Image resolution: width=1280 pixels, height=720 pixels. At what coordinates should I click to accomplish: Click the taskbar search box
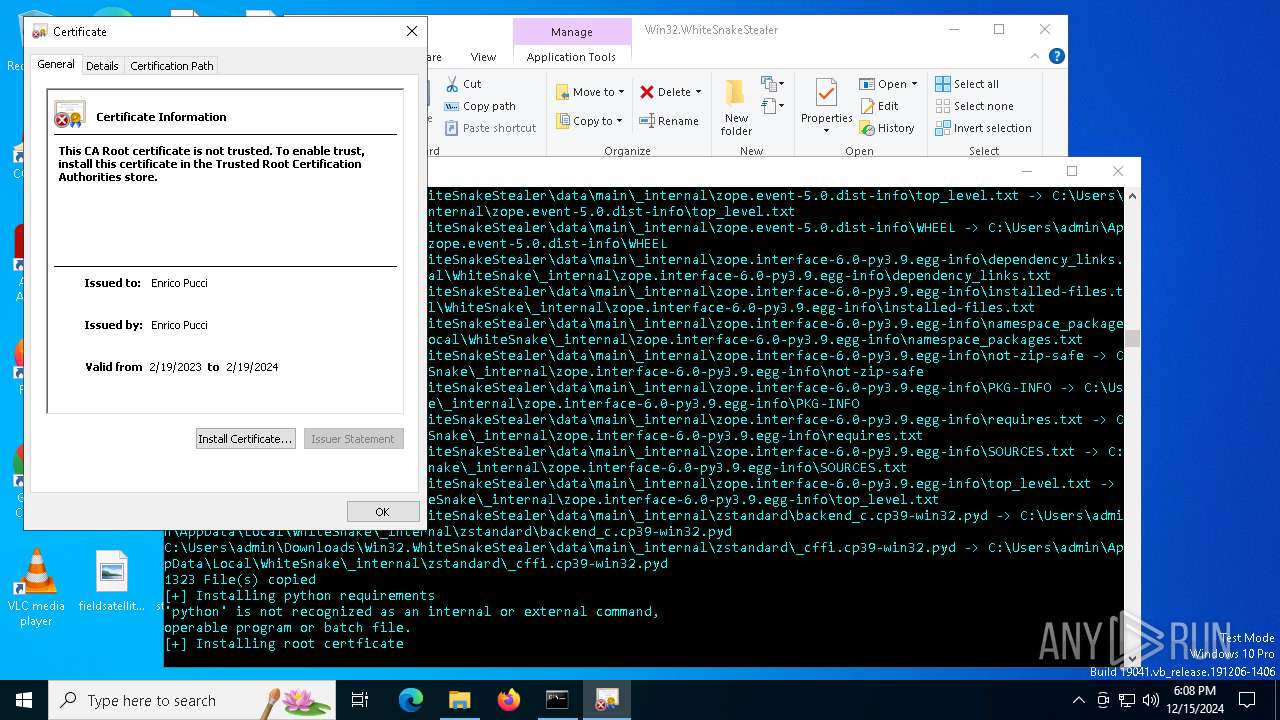click(x=192, y=700)
